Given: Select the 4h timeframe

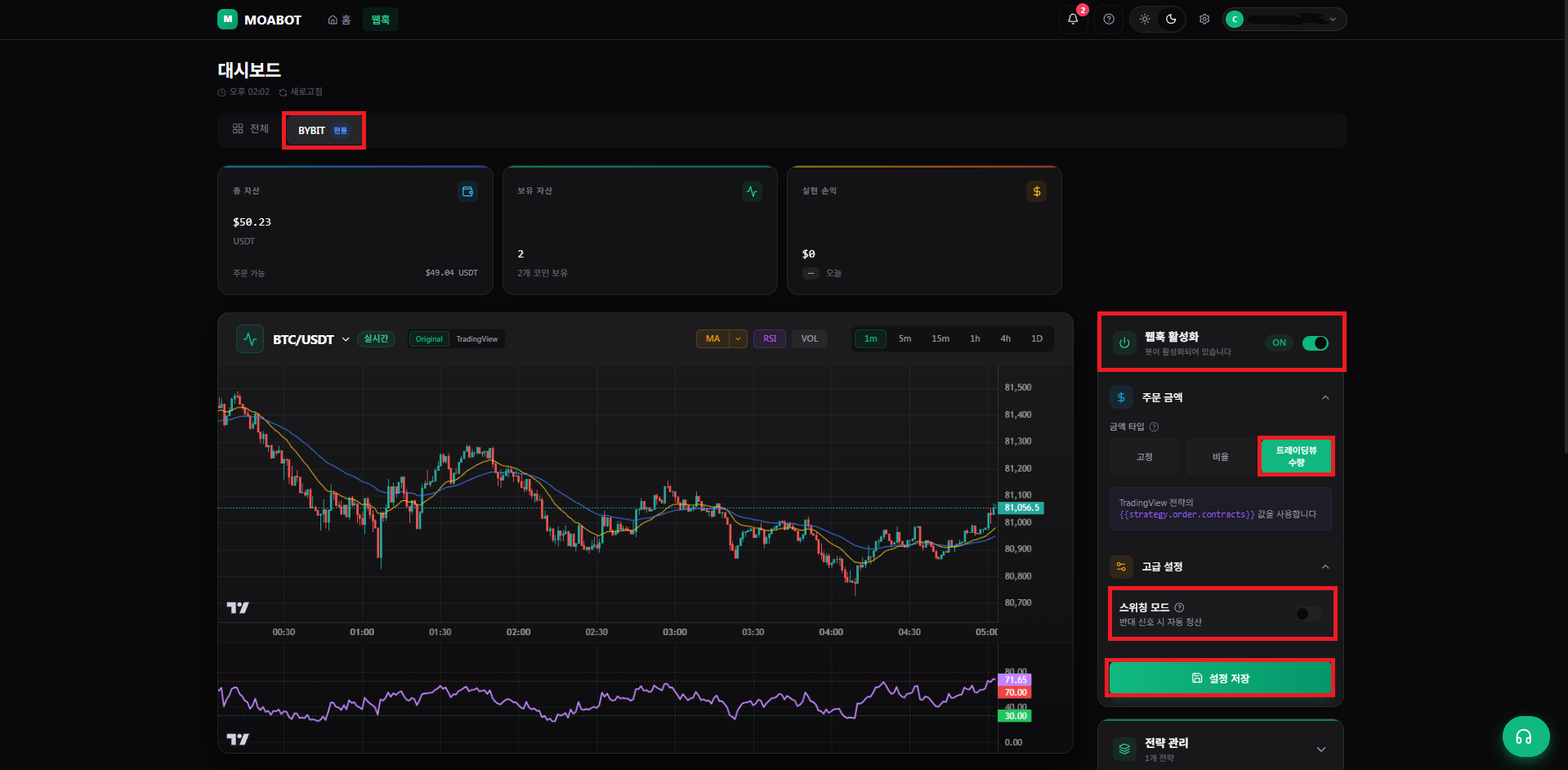Looking at the screenshot, I should [1006, 338].
